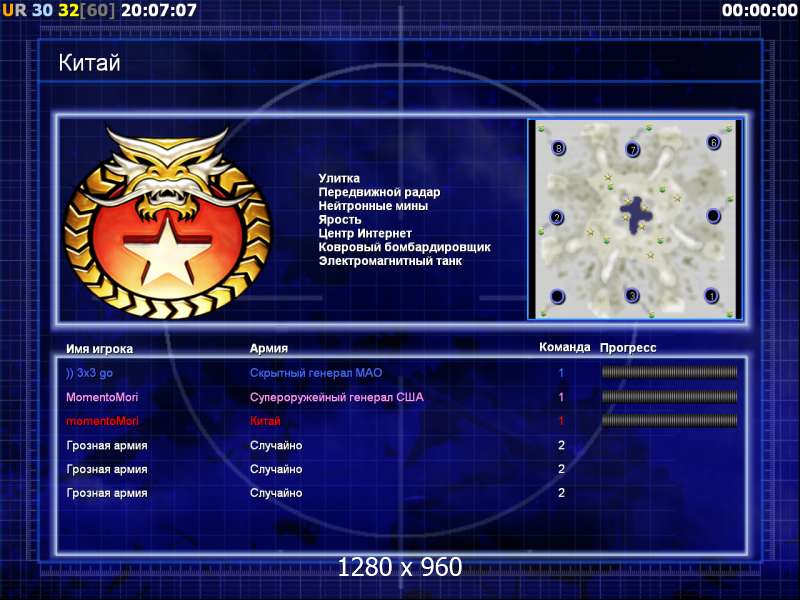The height and width of the screenshot is (600, 800).
Task: Select the Центр Интернет entry
Action: click(x=365, y=233)
